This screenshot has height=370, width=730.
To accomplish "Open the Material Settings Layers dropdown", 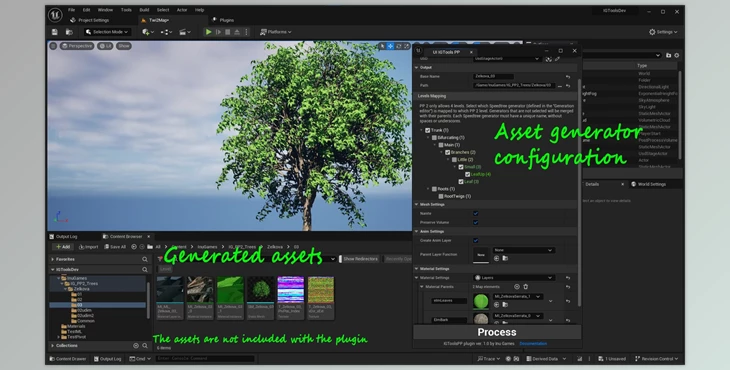I will pyautogui.click(x=513, y=278).
